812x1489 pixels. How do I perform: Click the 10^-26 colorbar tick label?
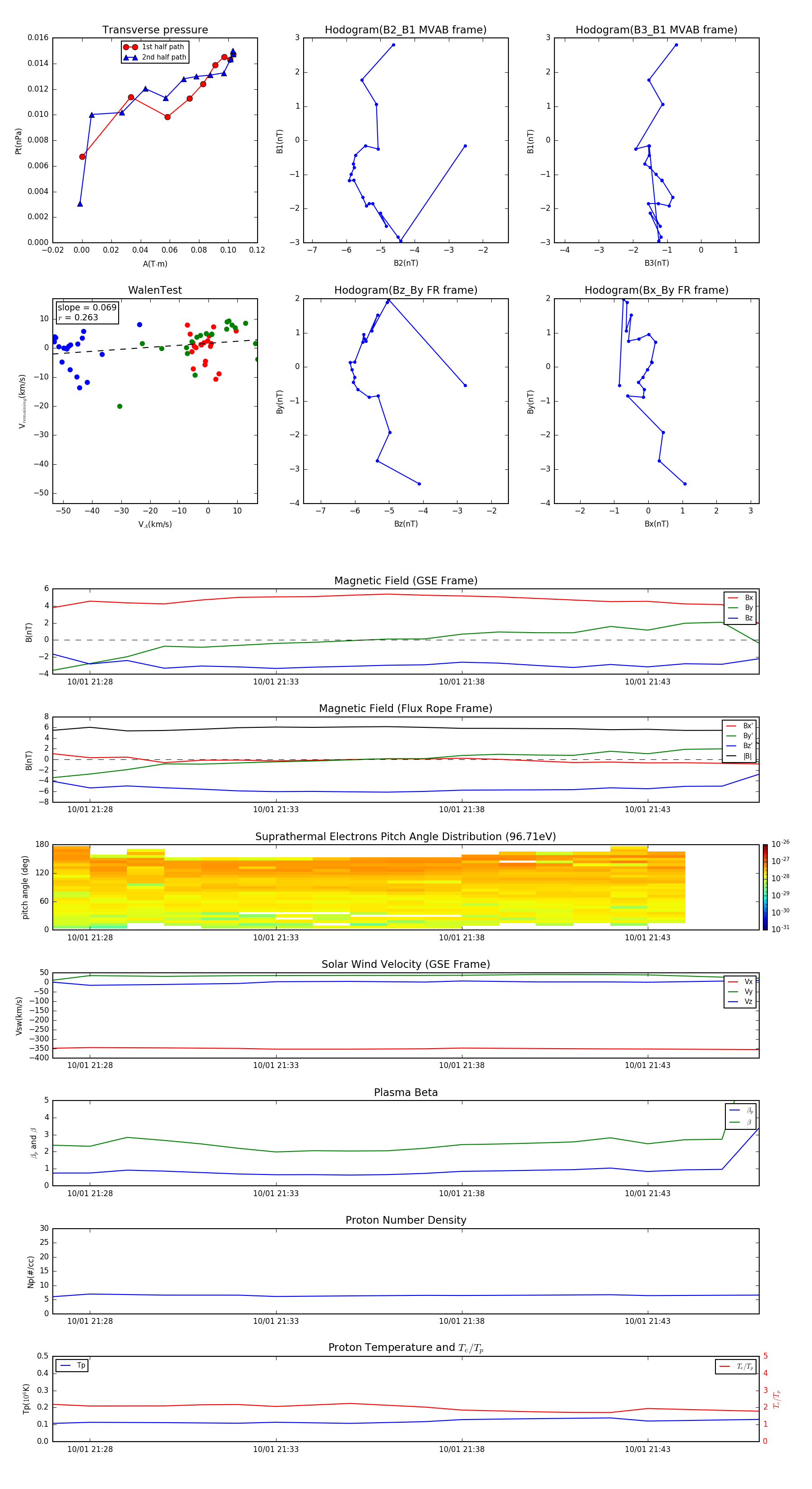click(x=780, y=844)
